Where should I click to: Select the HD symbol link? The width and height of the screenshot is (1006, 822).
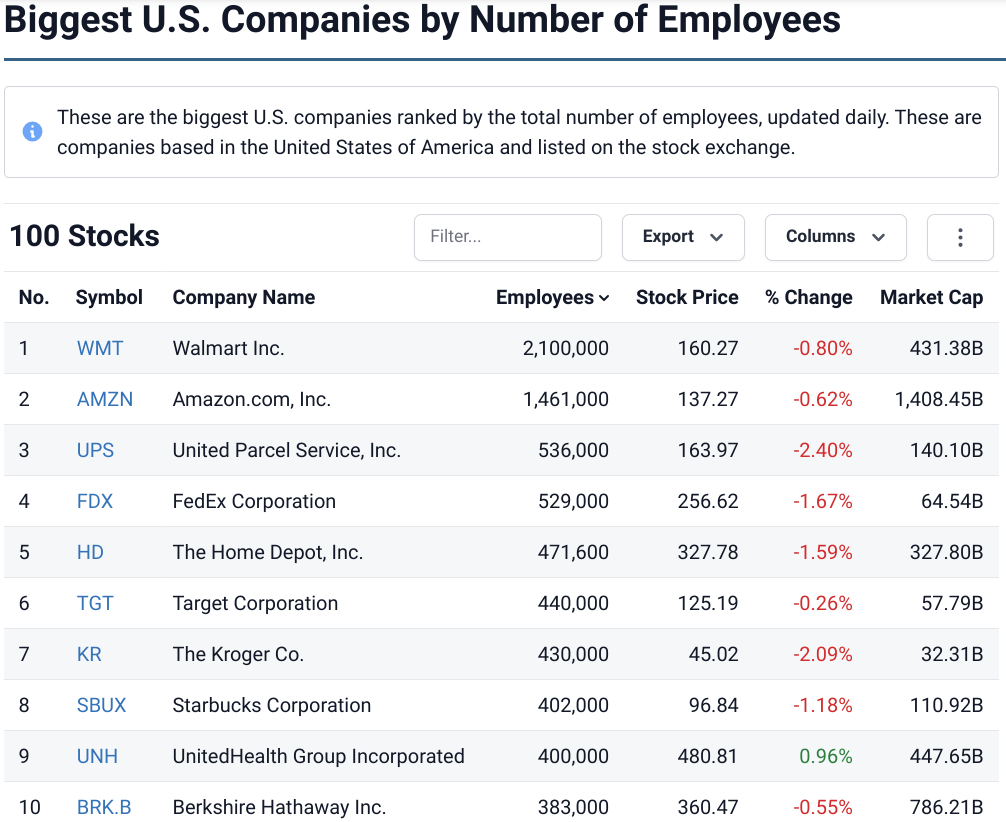tap(90, 552)
